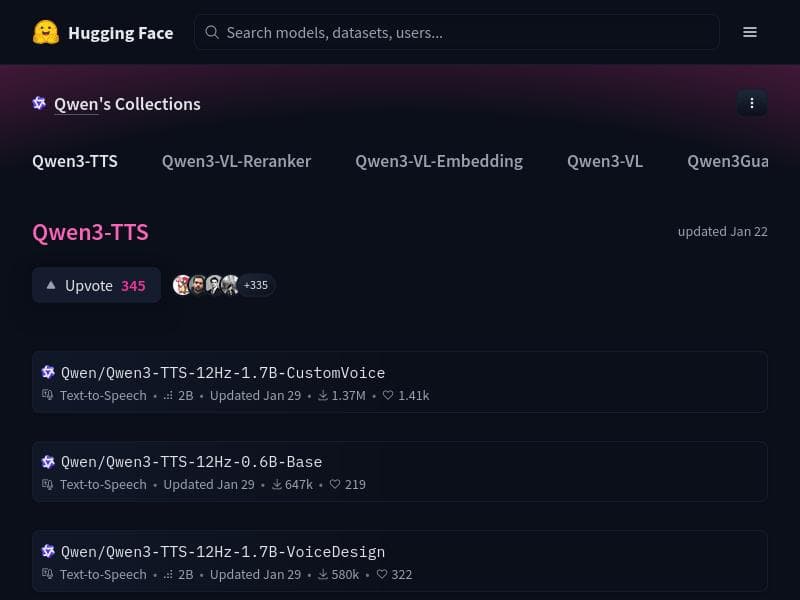Toggle the like heart on VoiceDesign model
Image resolution: width=800 pixels, height=600 pixels.
tap(381, 574)
